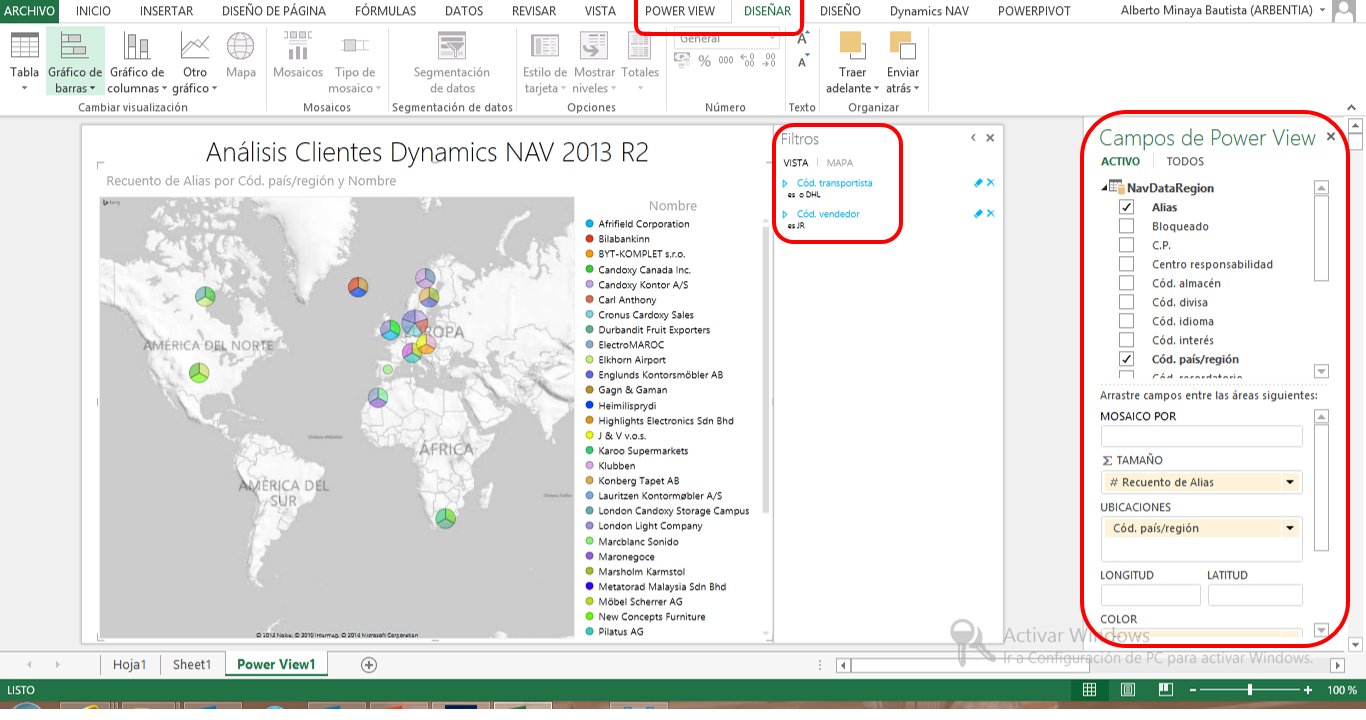Open the POWERPIVOT ribbon tab
1366x720 pixels.
pos(1034,11)
